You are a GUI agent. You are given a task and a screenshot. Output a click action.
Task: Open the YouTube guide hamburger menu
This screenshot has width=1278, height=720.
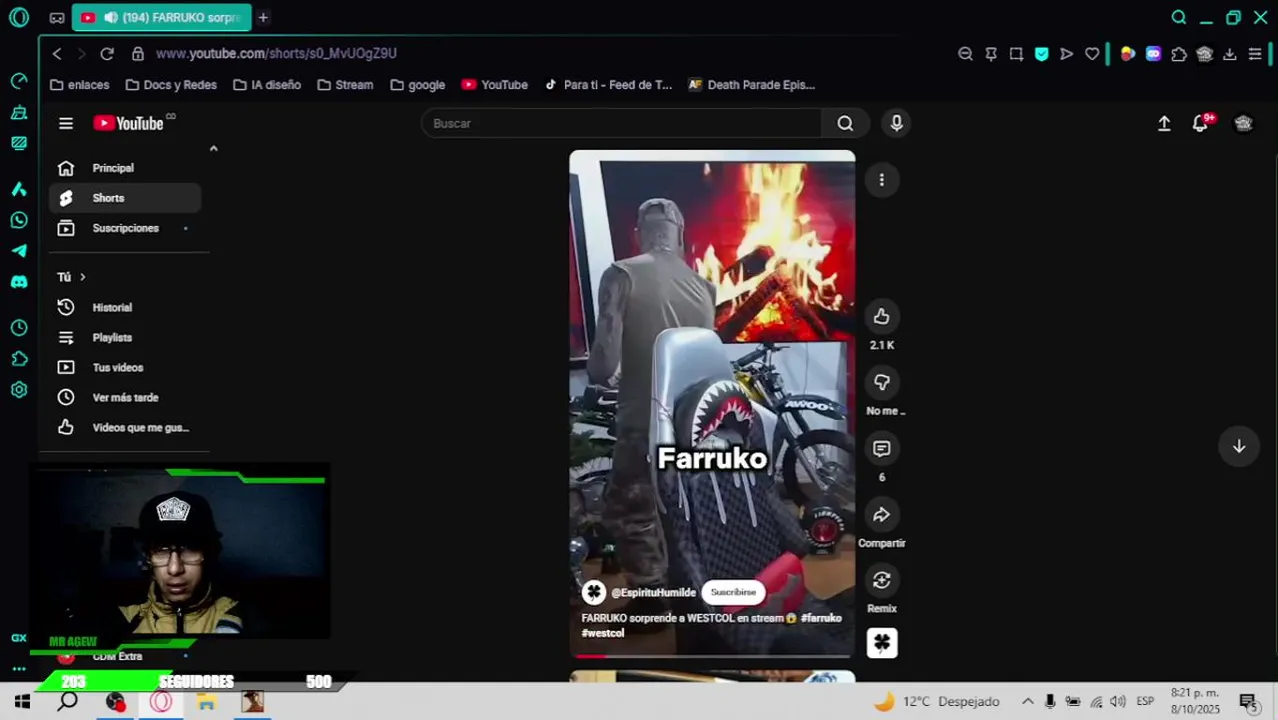coord(66,123)
